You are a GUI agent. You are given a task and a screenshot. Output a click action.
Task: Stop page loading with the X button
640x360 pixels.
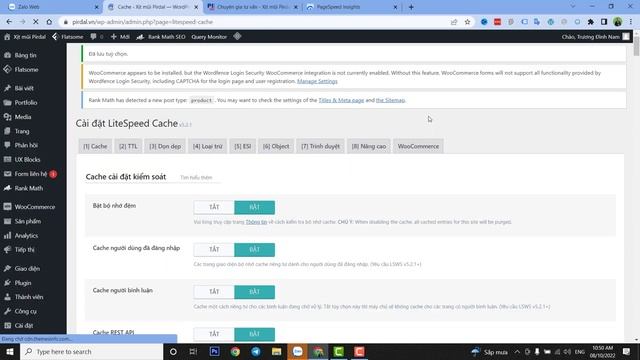click(36, 22)
